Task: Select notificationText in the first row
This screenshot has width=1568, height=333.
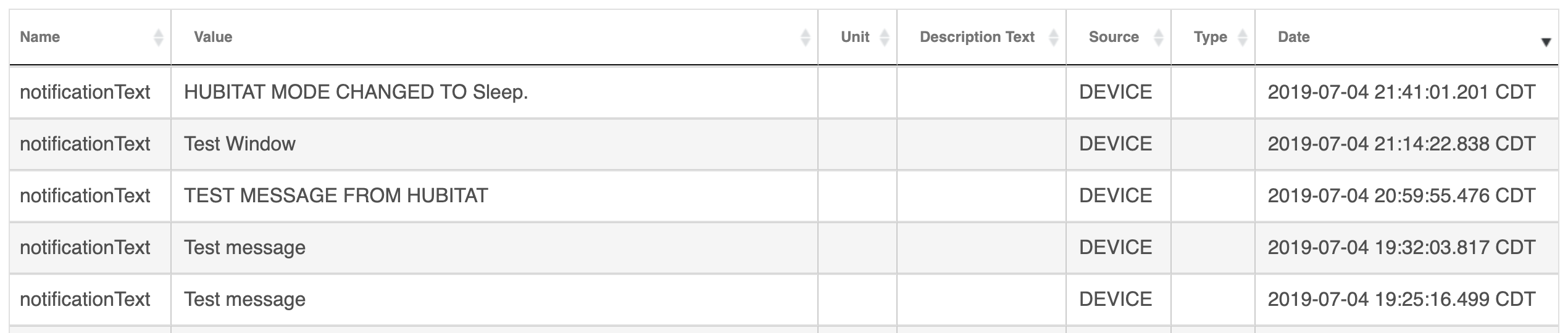Action: coord(85,92)
